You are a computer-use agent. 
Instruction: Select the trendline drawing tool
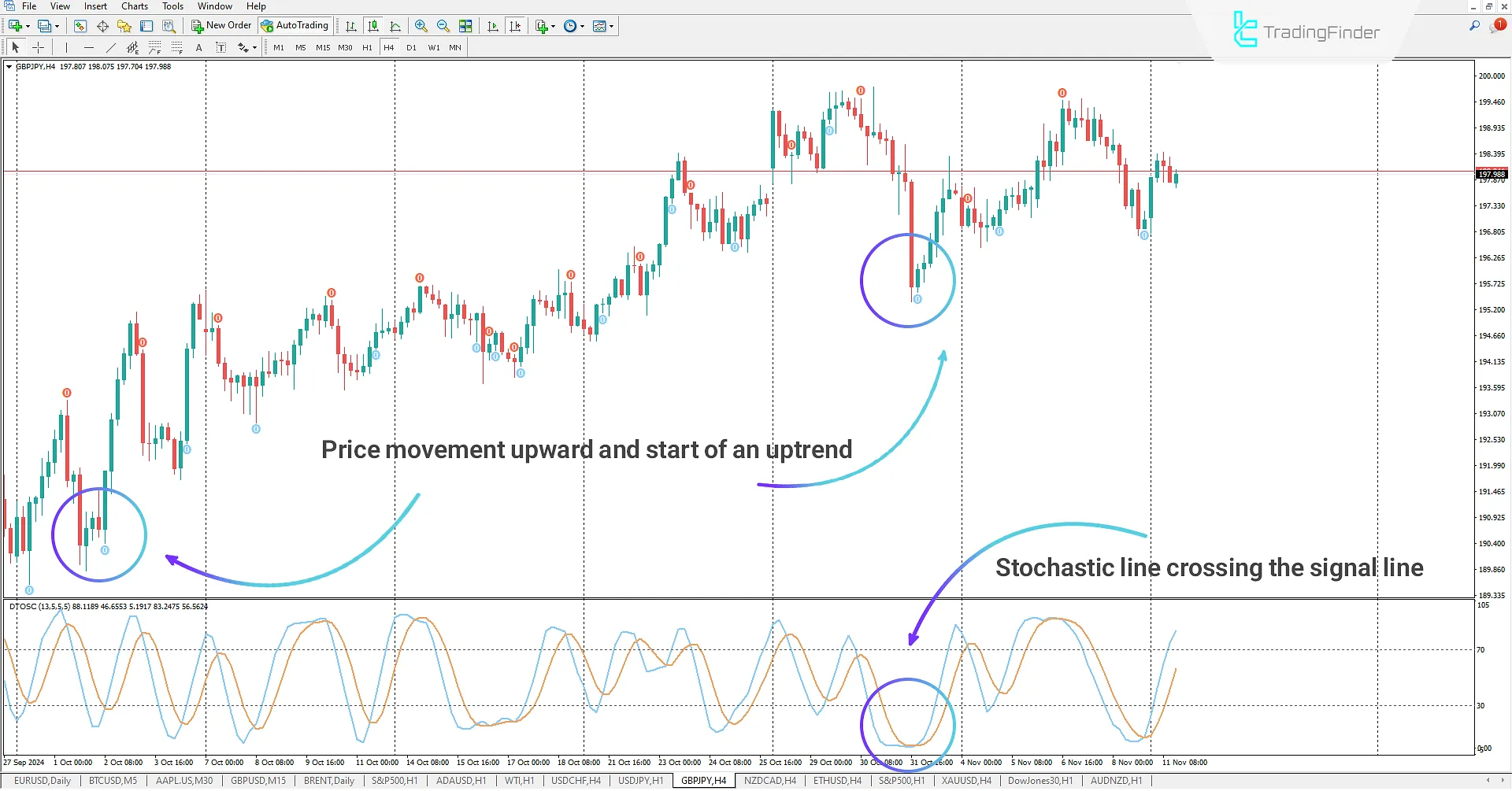click(x=110, y=48)
